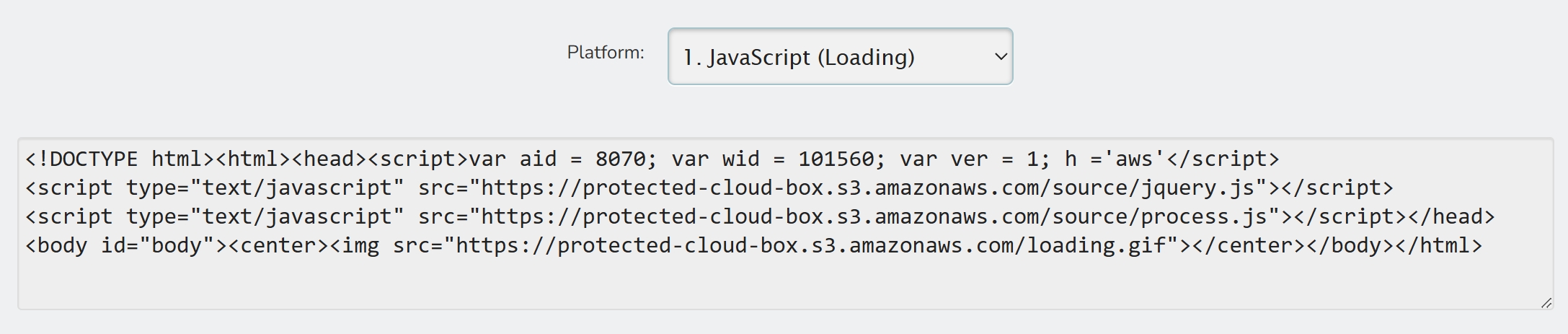
Task: Click the closing </head> tag in code
Action: [1451, 216]
